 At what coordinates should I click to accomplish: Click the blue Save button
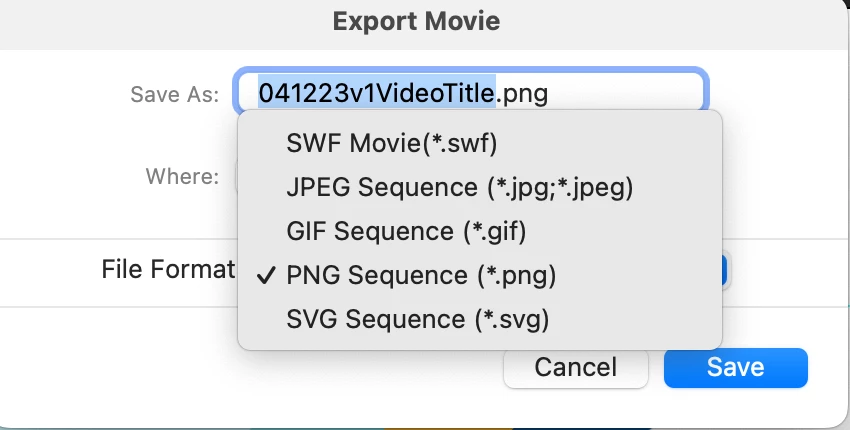(x=735, y=367)
